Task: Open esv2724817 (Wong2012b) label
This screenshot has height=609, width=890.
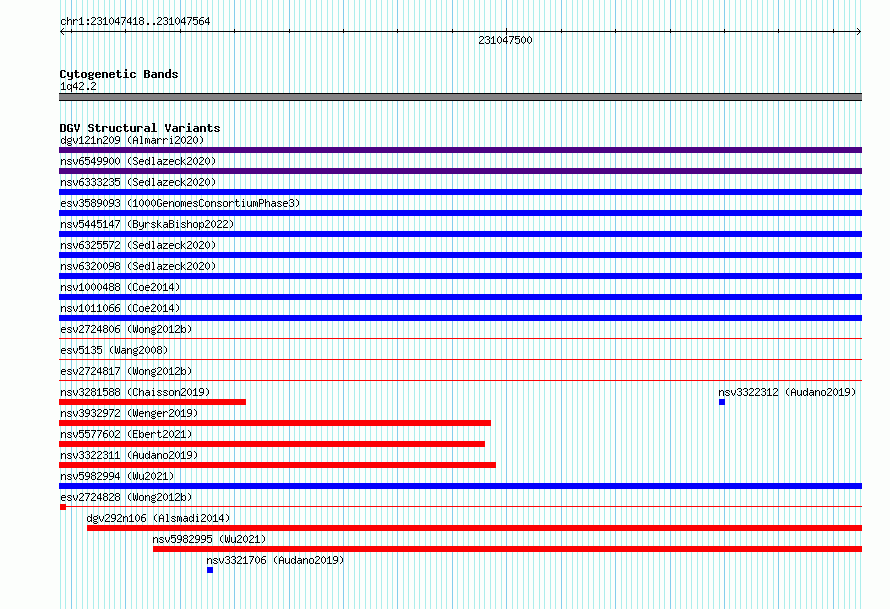Action: [126, 371]
